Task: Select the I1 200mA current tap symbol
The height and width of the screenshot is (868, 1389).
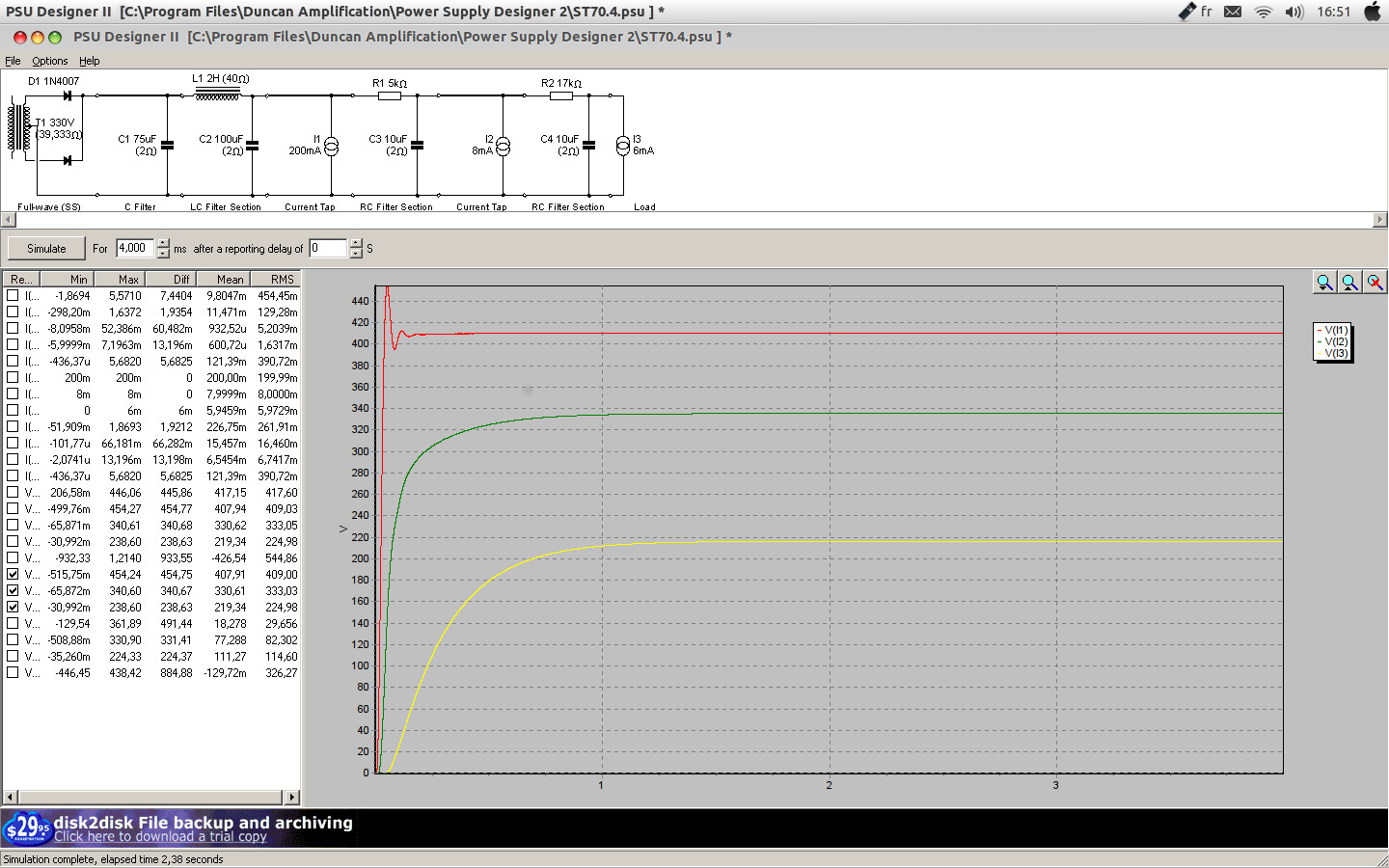Action: [x=331, y=146]
